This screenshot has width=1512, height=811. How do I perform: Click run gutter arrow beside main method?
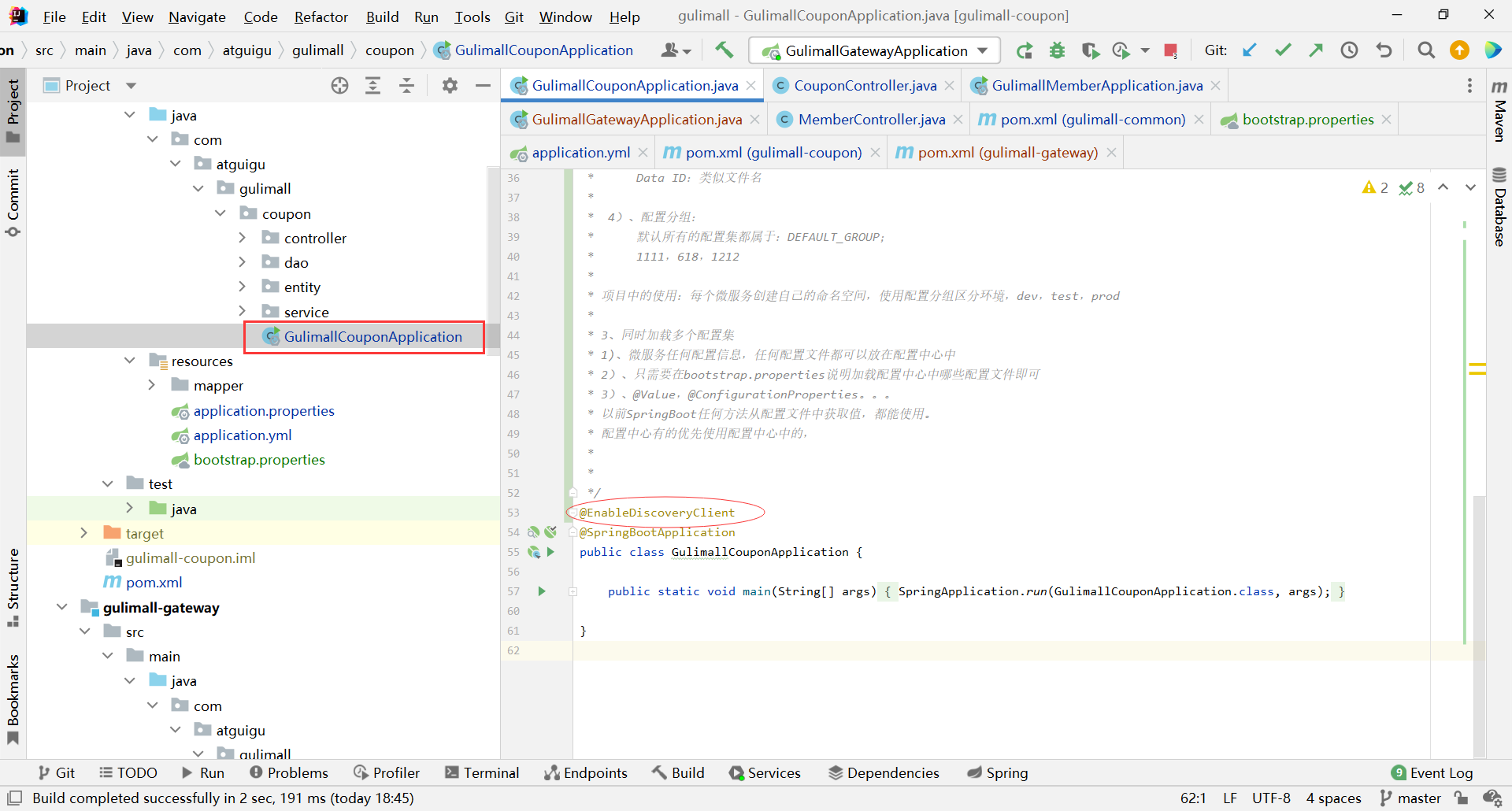(x=542, y=591)
